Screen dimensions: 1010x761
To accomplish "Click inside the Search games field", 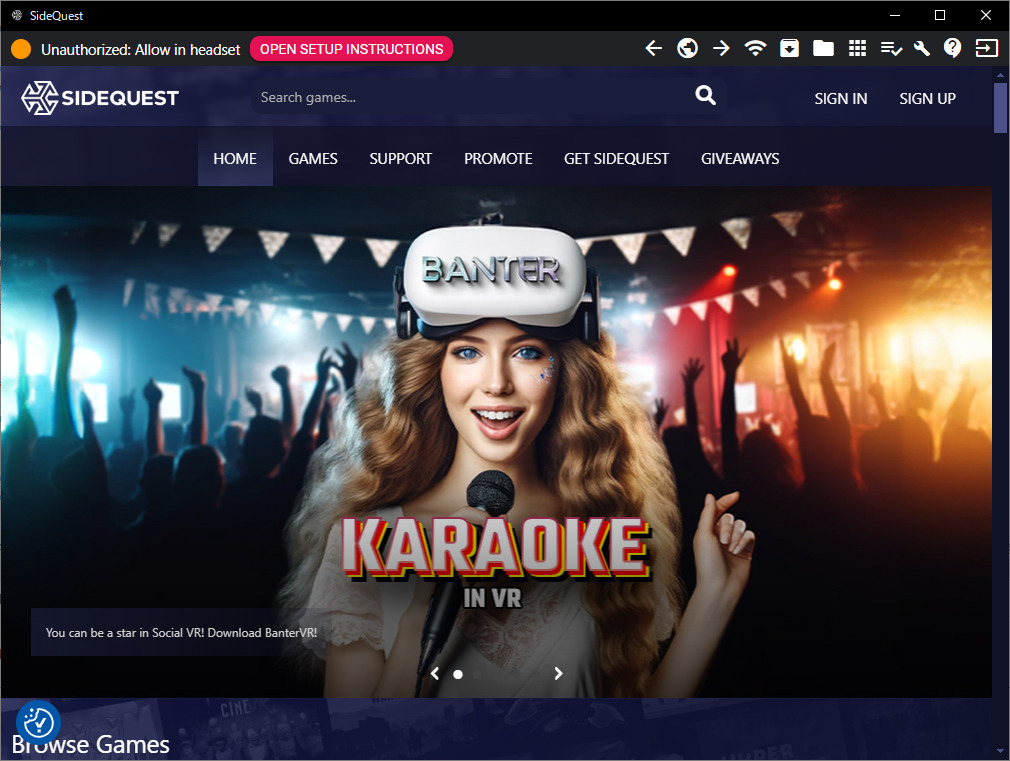I will (470, 97).
